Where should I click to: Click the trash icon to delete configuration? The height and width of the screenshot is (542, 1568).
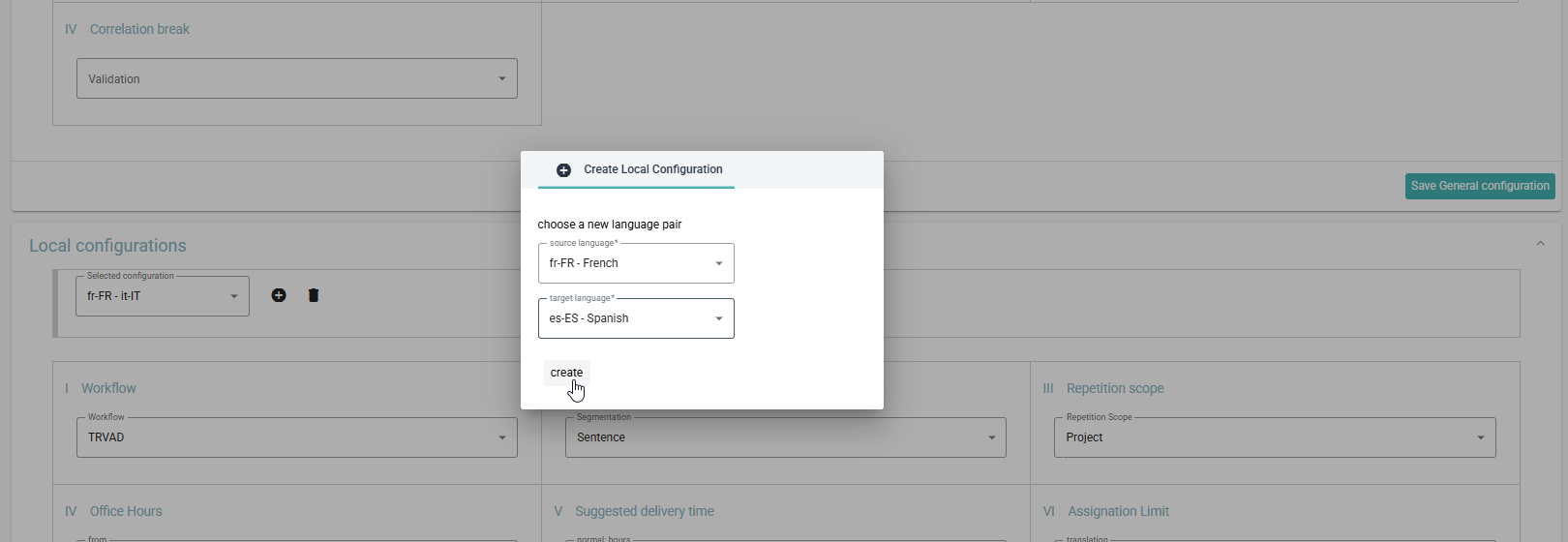(314, 295)
